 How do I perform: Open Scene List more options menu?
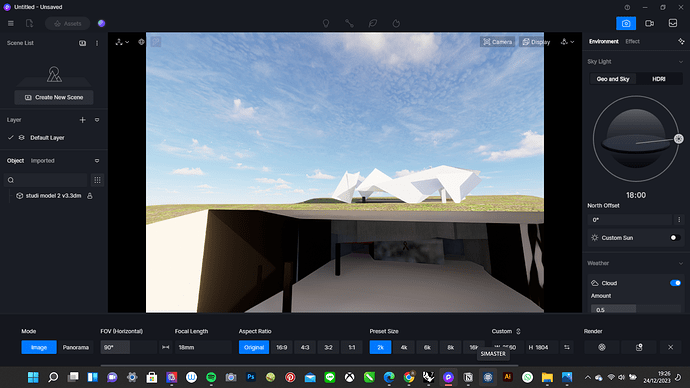click(x=97, y=43)
